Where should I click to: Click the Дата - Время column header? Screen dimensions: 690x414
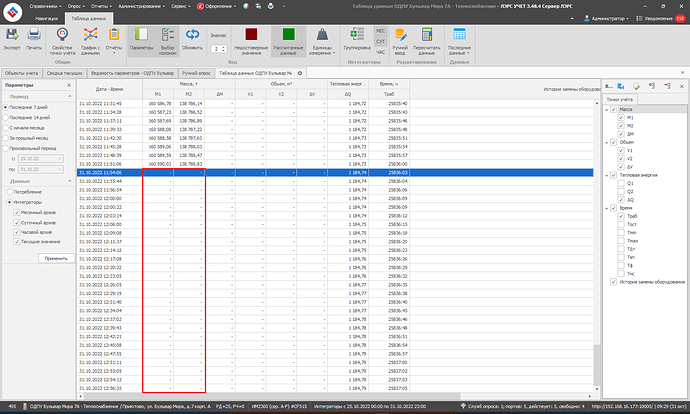click(x=110, y=89)
